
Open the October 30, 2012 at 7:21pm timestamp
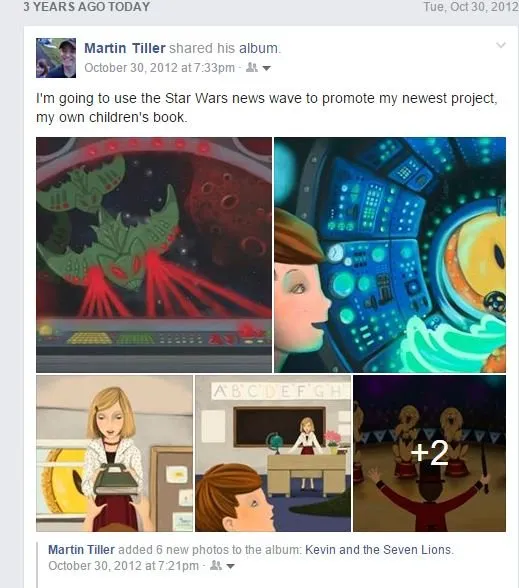(123, 566)
